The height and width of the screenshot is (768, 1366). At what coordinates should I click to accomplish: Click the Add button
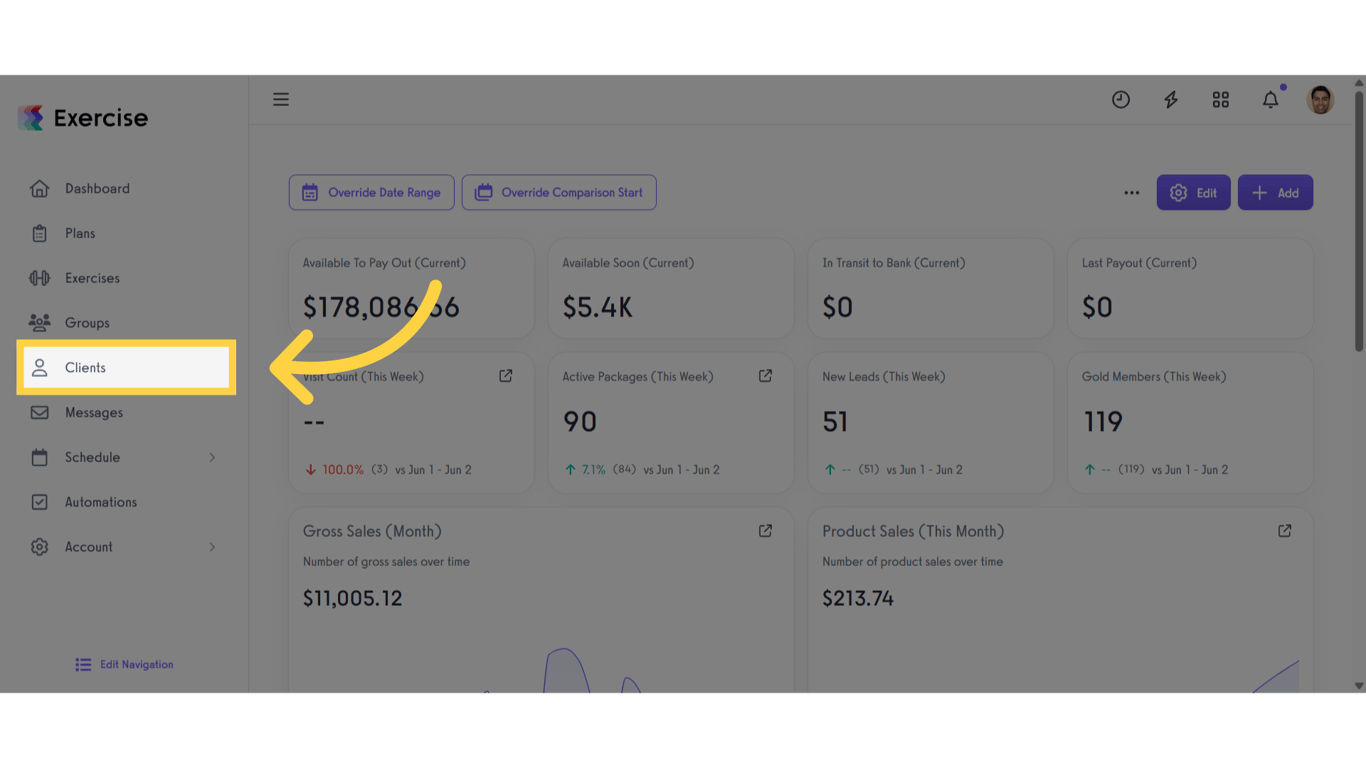(x=1275, y=192)
